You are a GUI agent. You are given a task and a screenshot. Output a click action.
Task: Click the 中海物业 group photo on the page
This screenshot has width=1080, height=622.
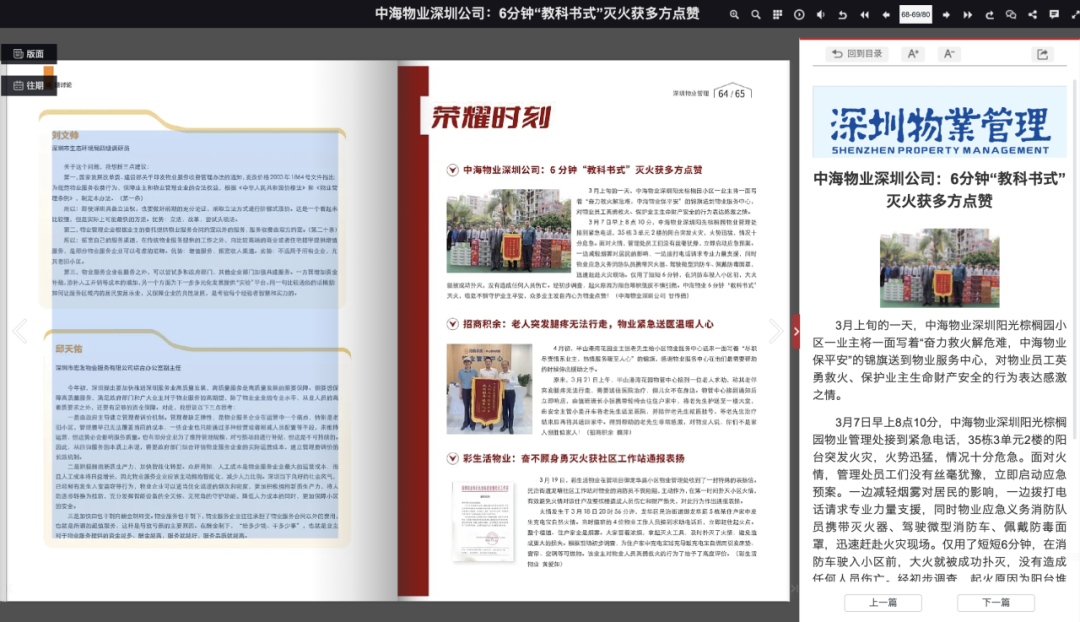pyautogui.click(x=509, y=231)
